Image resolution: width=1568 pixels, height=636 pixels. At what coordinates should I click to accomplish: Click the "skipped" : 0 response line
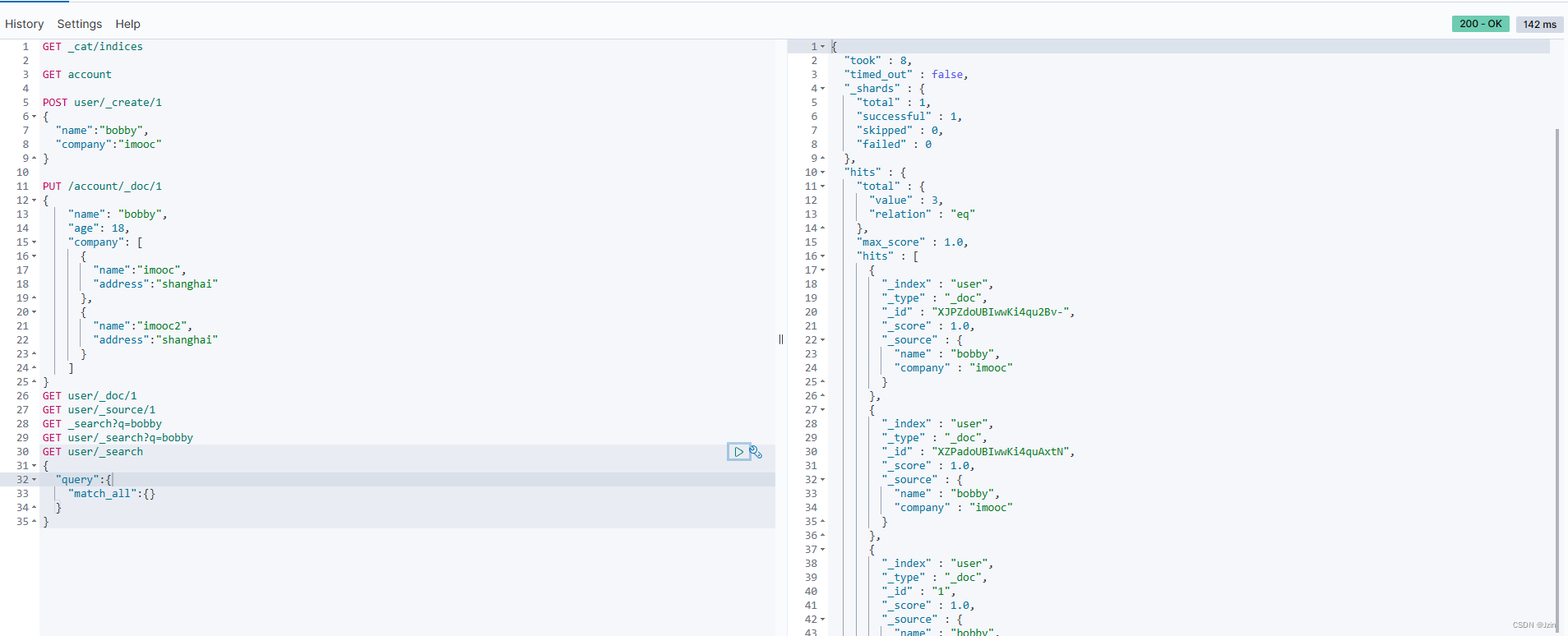pos(900,131)
